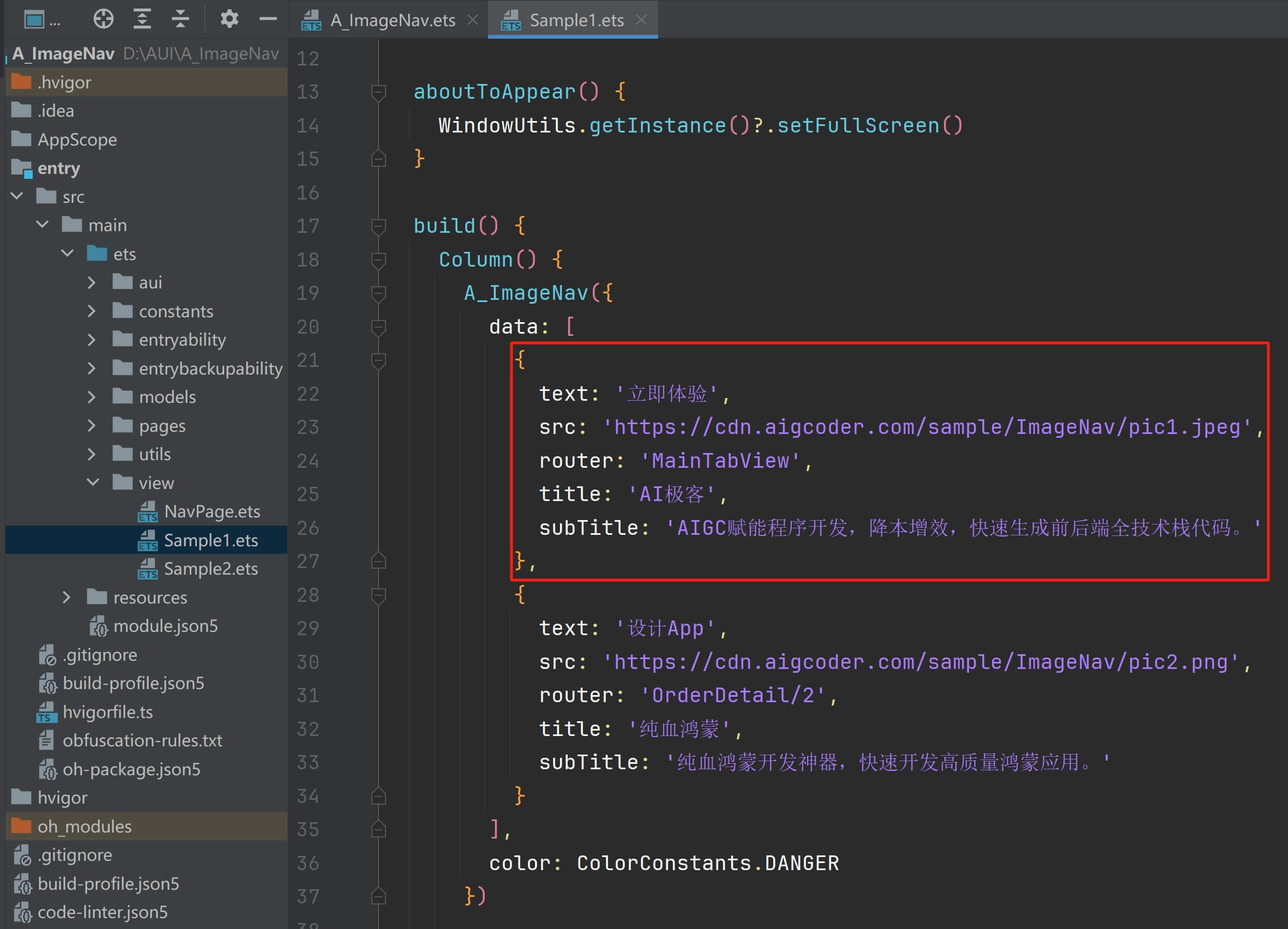Hide the project panel with minus icon
Screen dimensions: 1288x929
(268, 19)
